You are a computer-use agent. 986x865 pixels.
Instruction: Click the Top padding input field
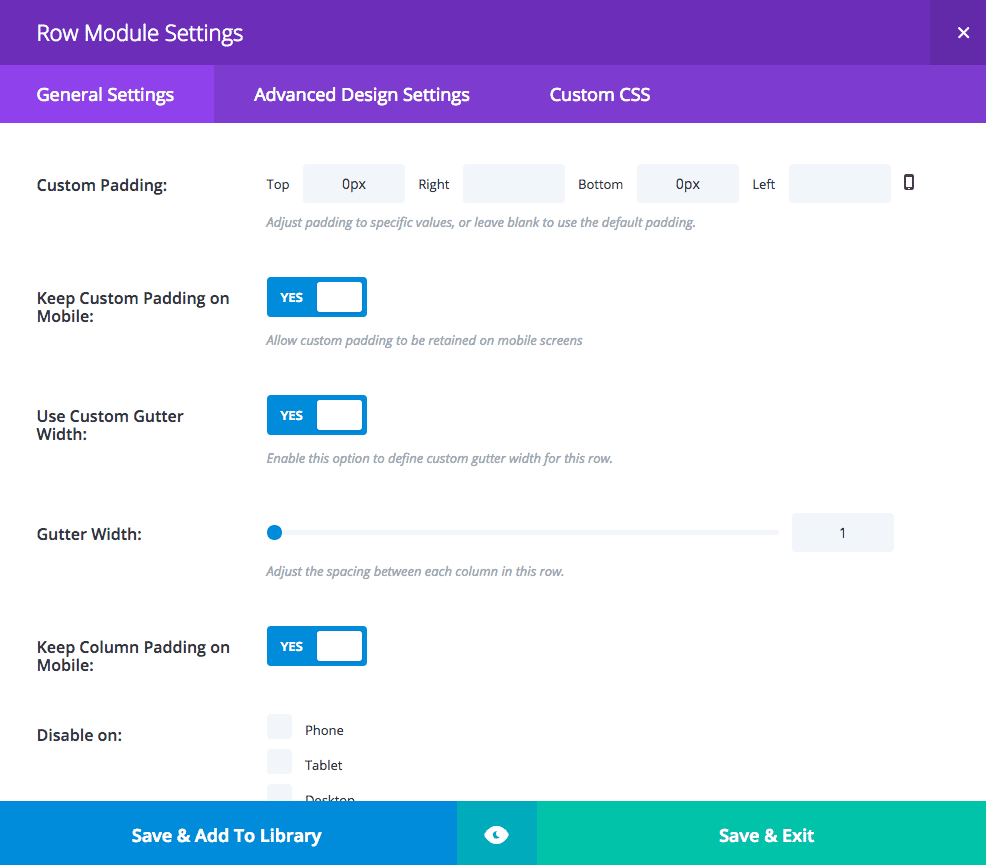(x=354, y=184)
